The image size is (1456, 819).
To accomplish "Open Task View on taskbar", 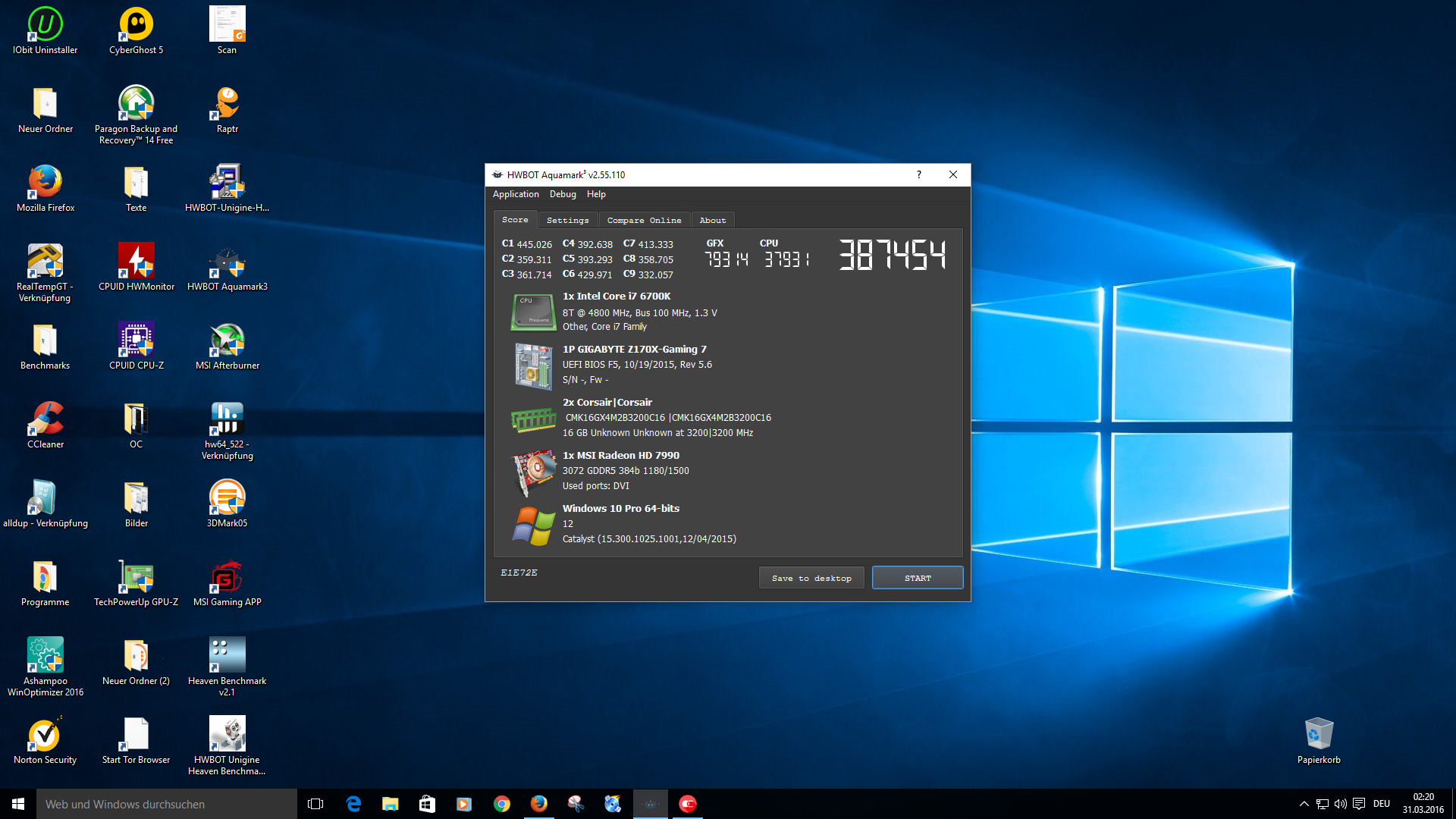I will (x=315, y=804).
